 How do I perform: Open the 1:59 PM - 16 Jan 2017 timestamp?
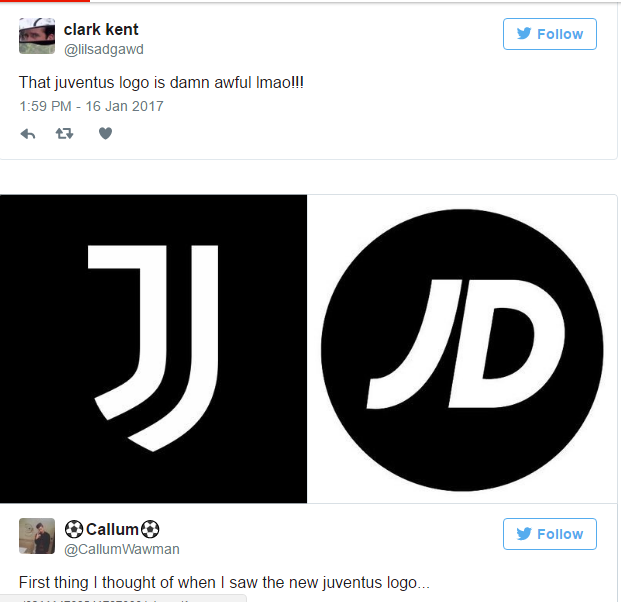point(91,106)
